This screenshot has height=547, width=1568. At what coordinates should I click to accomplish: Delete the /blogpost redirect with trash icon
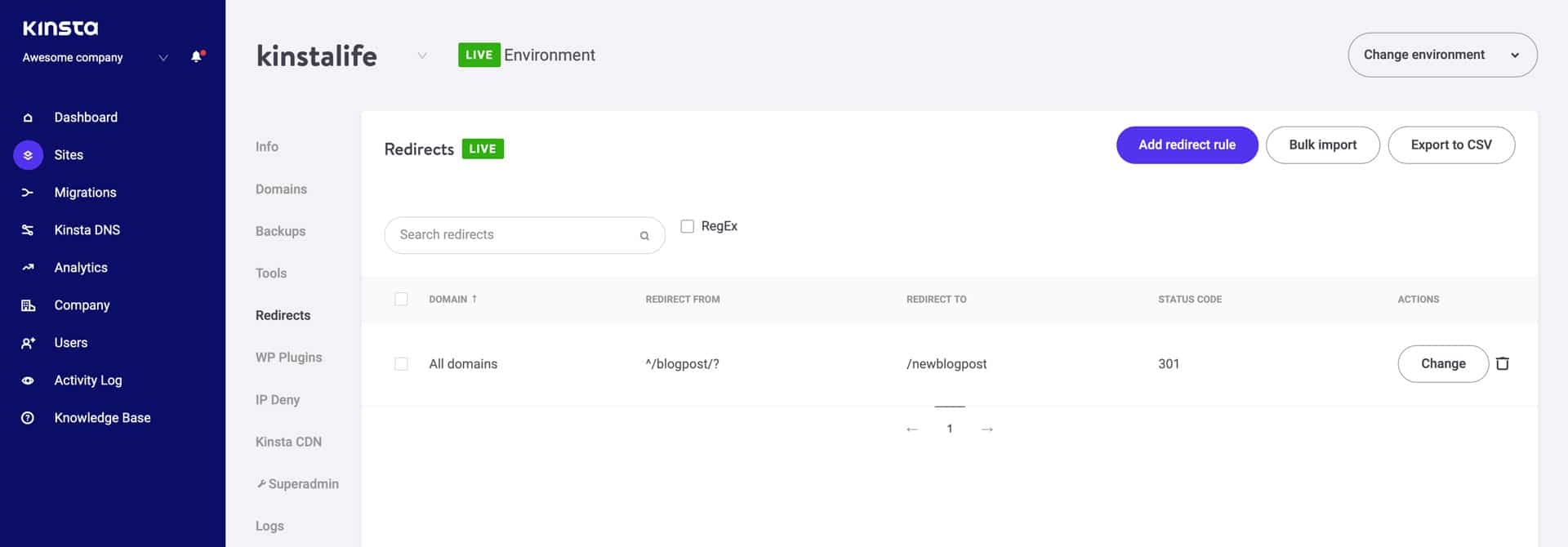pyautogui.click(x=1502, y=364)
